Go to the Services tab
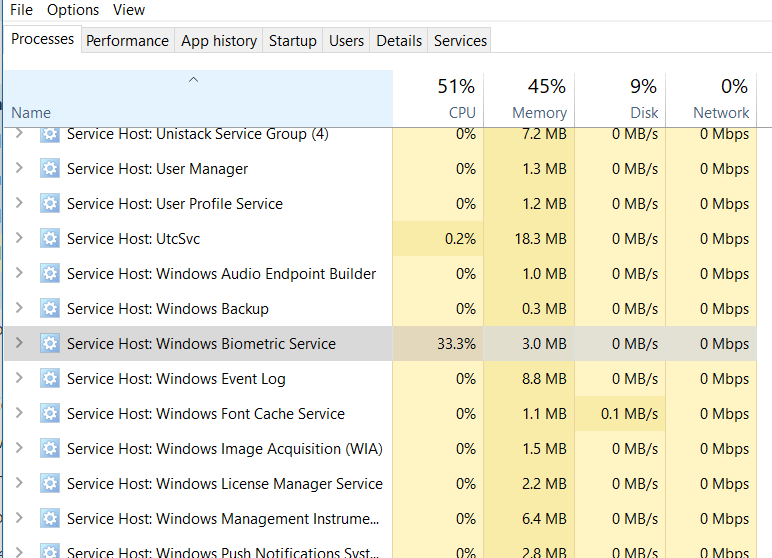 coord(460,41)
